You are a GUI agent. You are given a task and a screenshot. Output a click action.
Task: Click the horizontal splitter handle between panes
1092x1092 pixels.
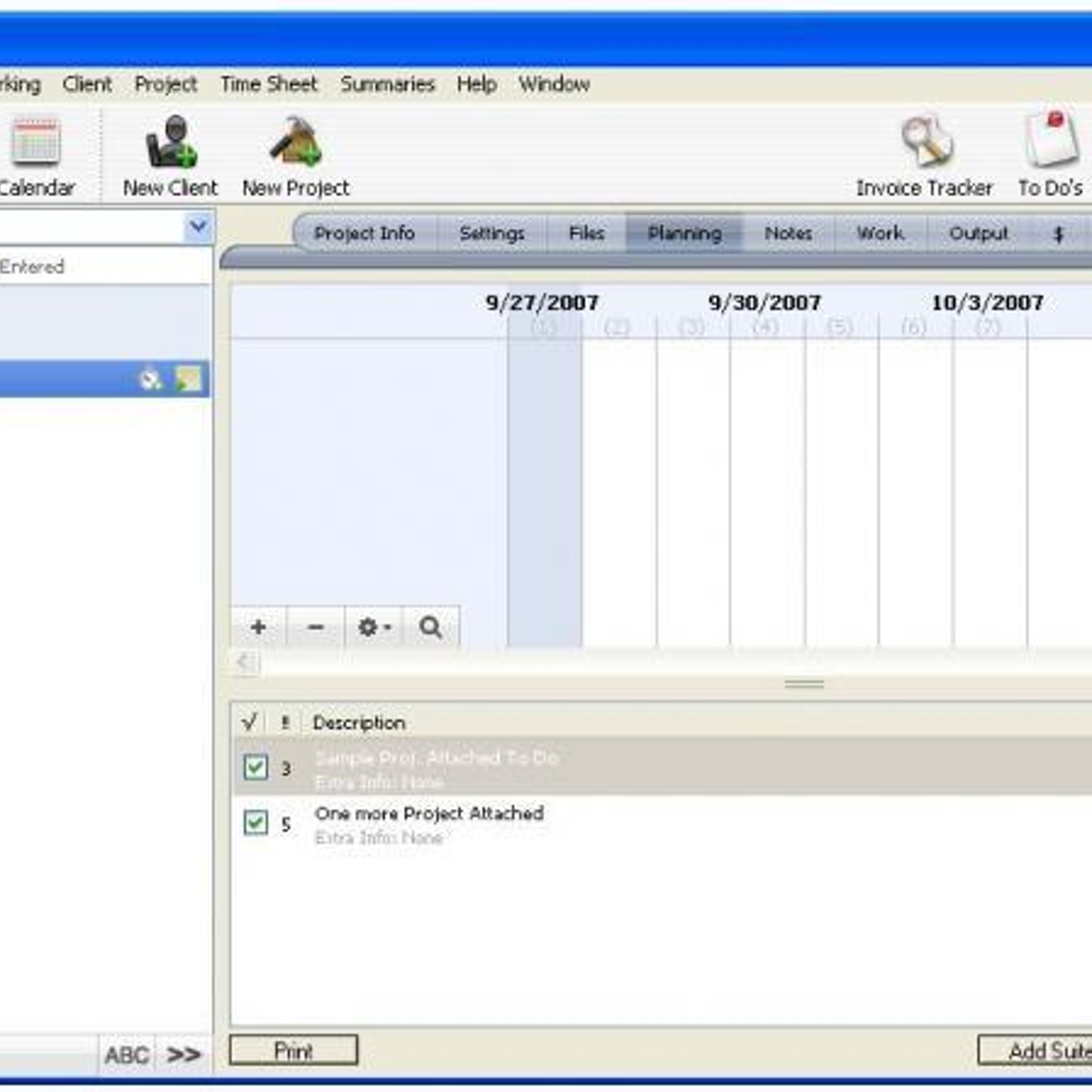click(804, 683)
